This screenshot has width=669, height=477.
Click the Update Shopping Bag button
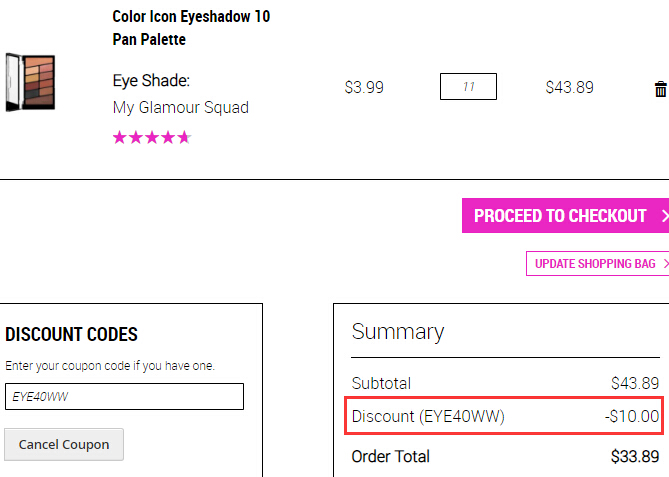(x=597, y=264)
